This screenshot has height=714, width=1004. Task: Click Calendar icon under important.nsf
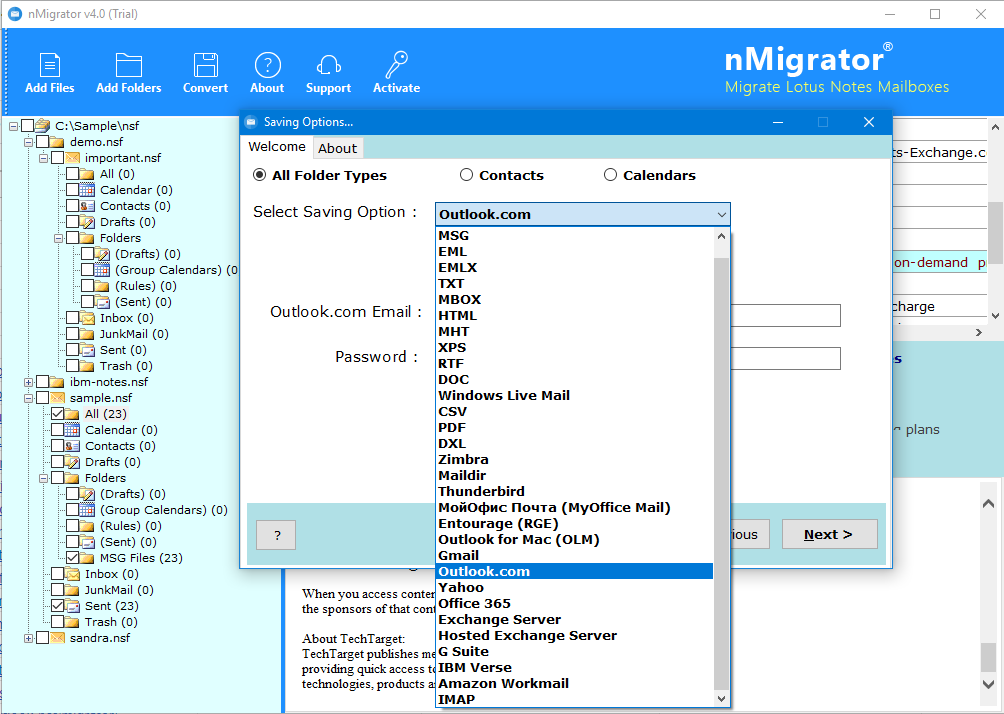pyautogui.click(x=87, y=190)
